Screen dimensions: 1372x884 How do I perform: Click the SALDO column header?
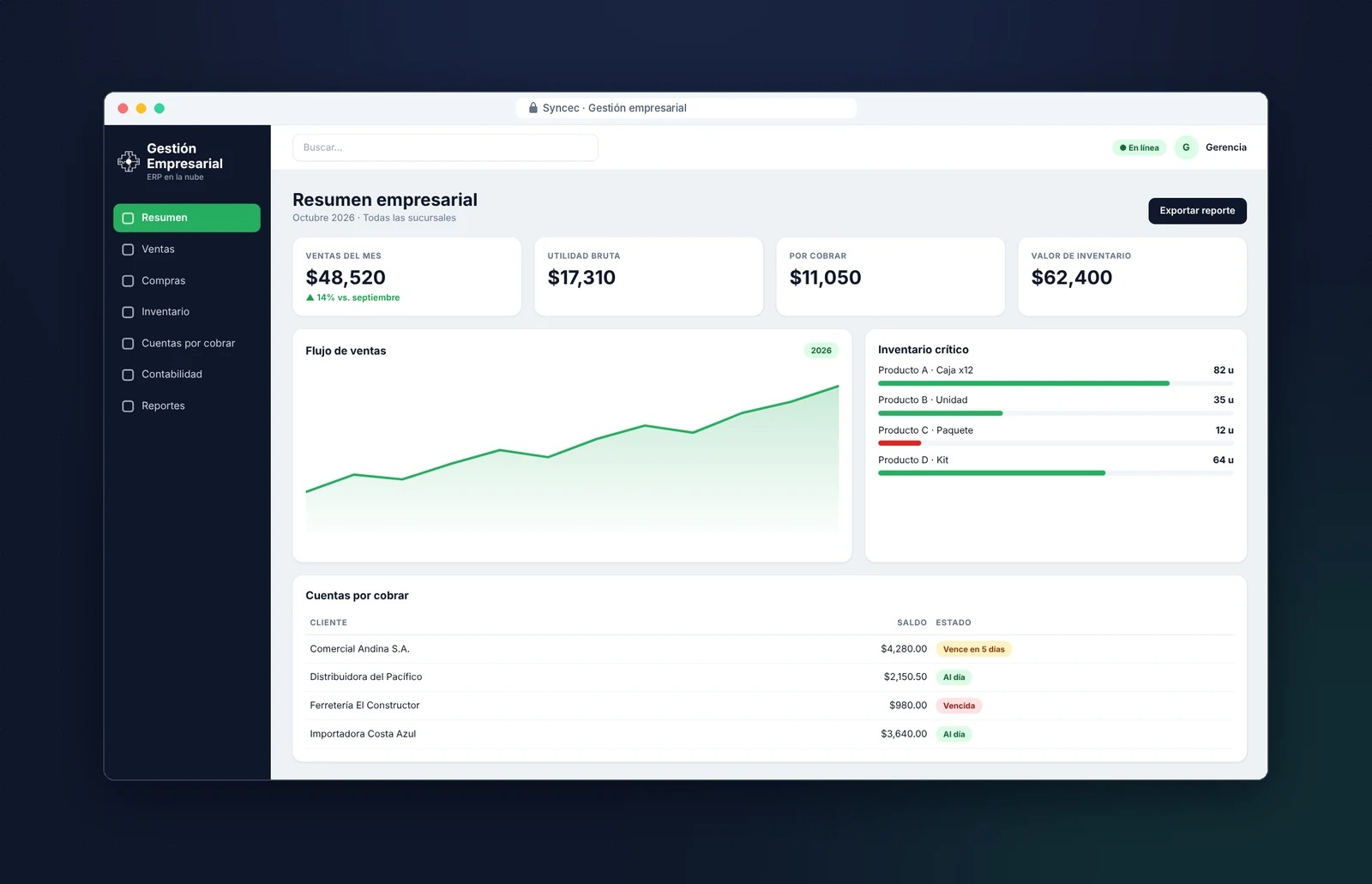912,622
